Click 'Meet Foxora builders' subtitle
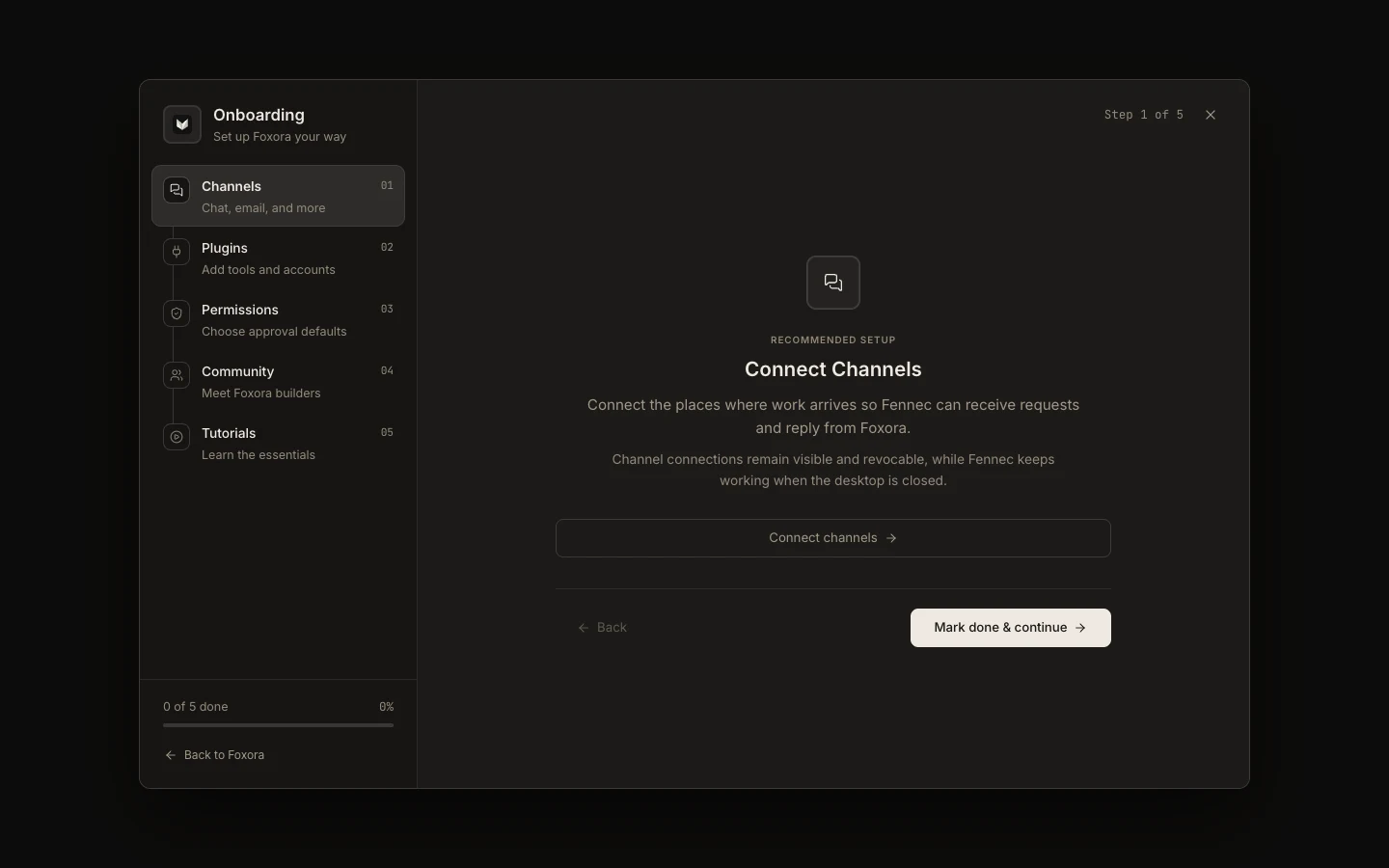The image size is (1389, 868). (x=261, y=393)
